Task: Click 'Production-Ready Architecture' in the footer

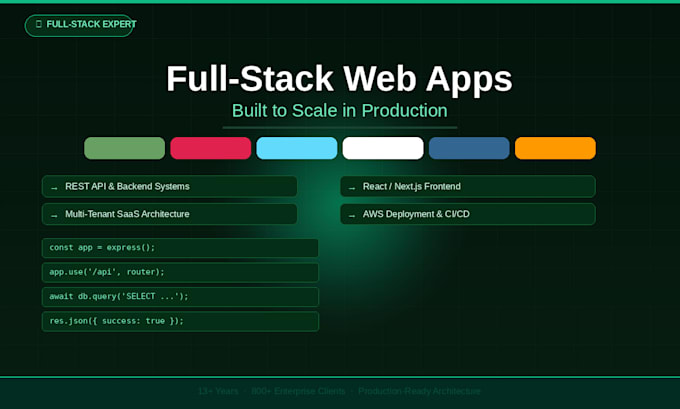Action: click(x=419, y=391)
